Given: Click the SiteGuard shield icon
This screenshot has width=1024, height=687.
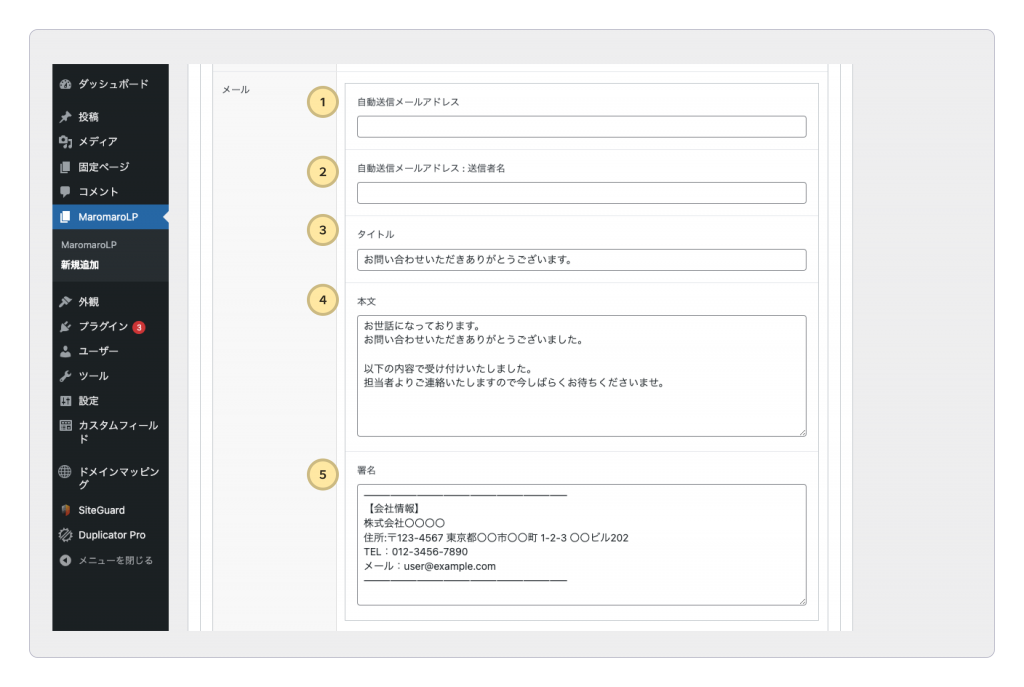Looking at the screenshot, I should [66, 510].
